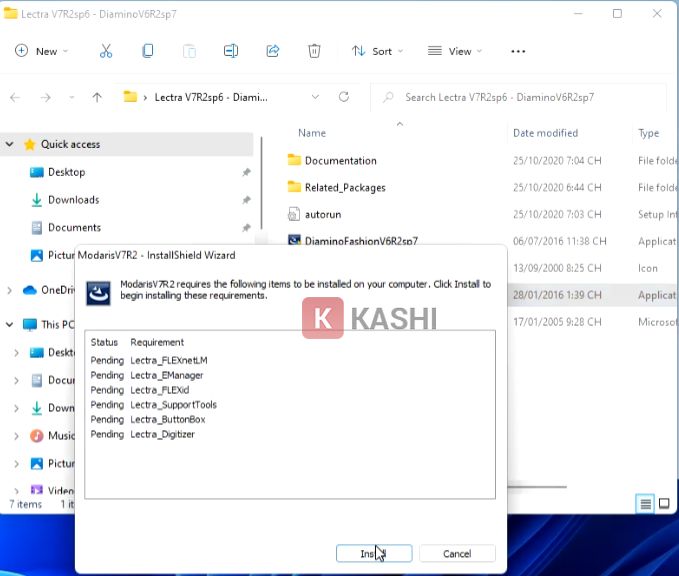Viewport: 679px width, 576px height.
Task: Go up one folder level
Action: click(x=97, y=97)
